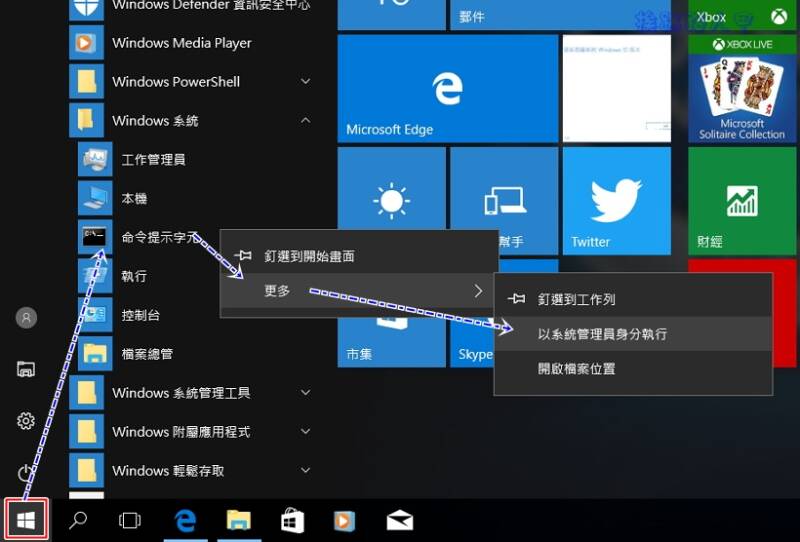Select 釘選到開始畫面 in context menu
The image size is (800, 542).
click(359, 256)
